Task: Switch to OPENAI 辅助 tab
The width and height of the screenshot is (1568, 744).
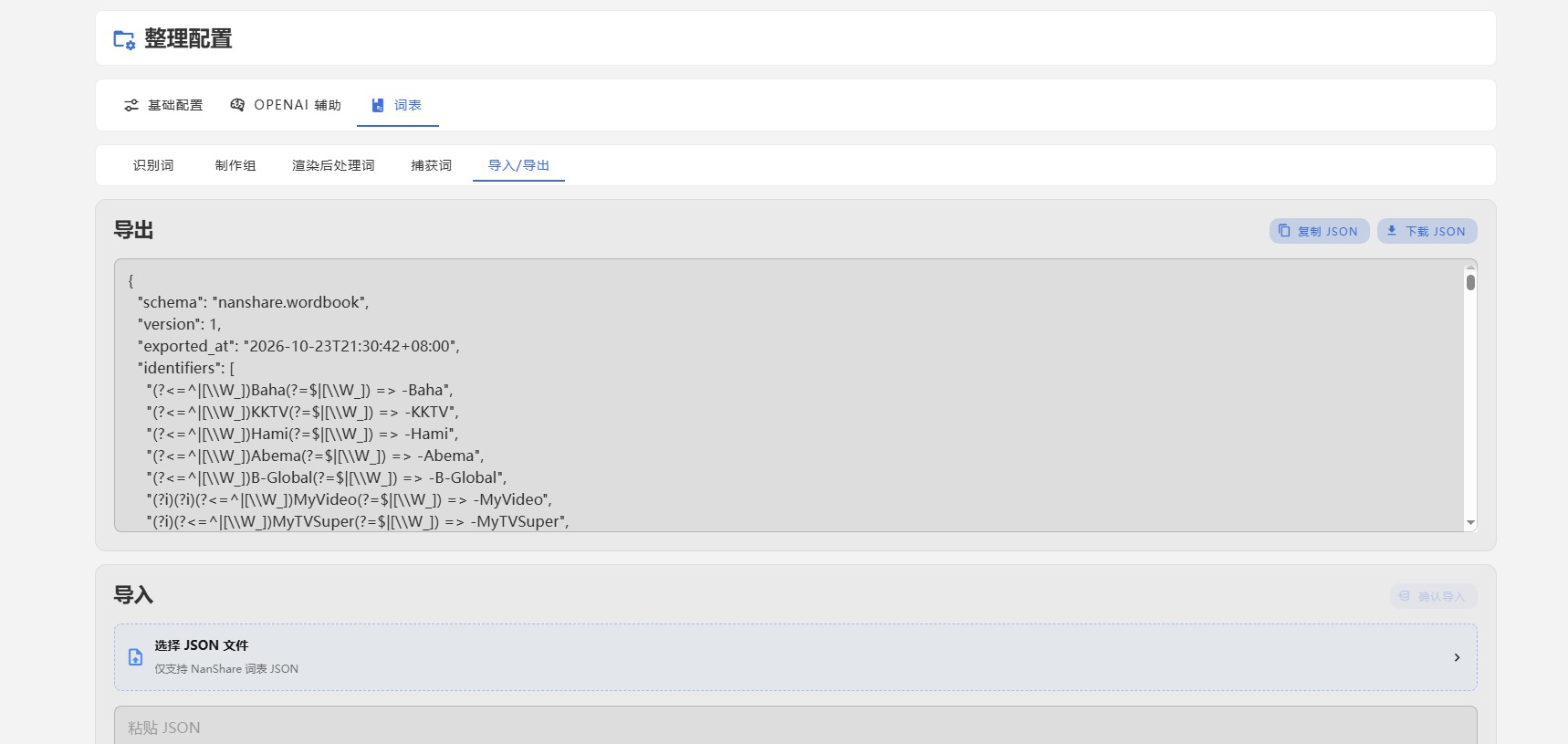Action: tap(286, 105)
